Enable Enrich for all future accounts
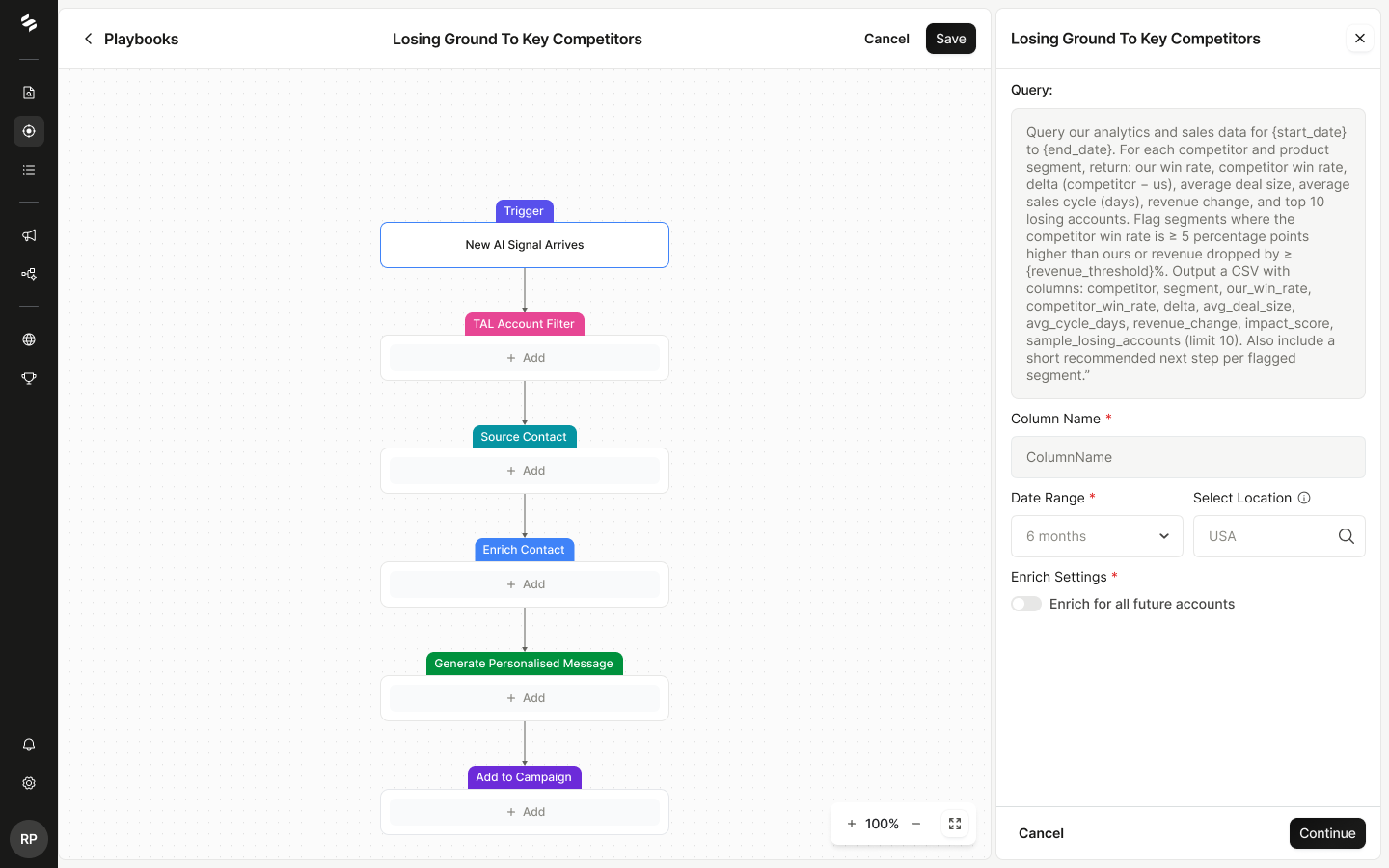The image size is (1389, 868). tap(1026, 603)
